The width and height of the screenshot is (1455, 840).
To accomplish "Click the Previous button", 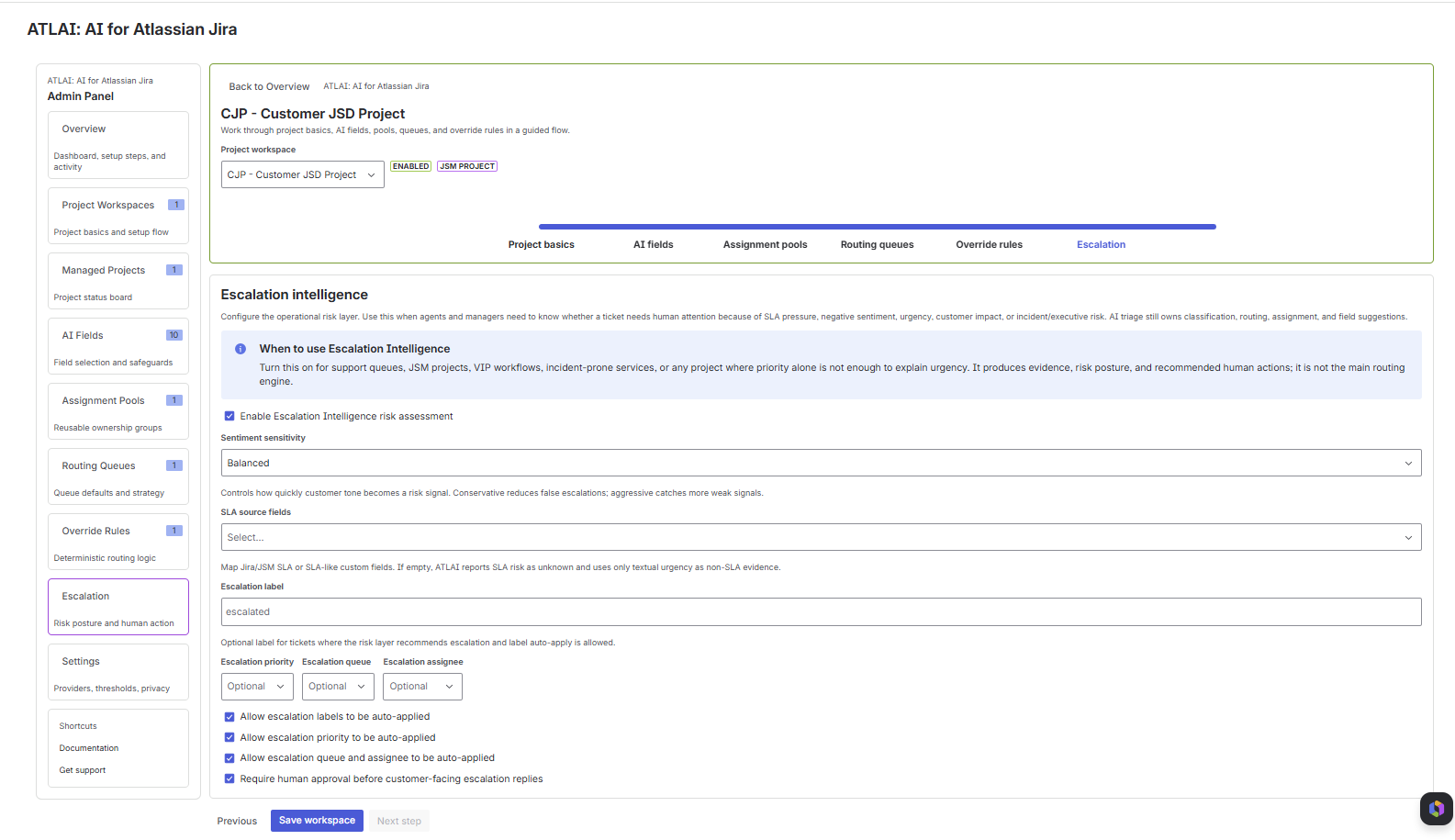I will (237, 821).
